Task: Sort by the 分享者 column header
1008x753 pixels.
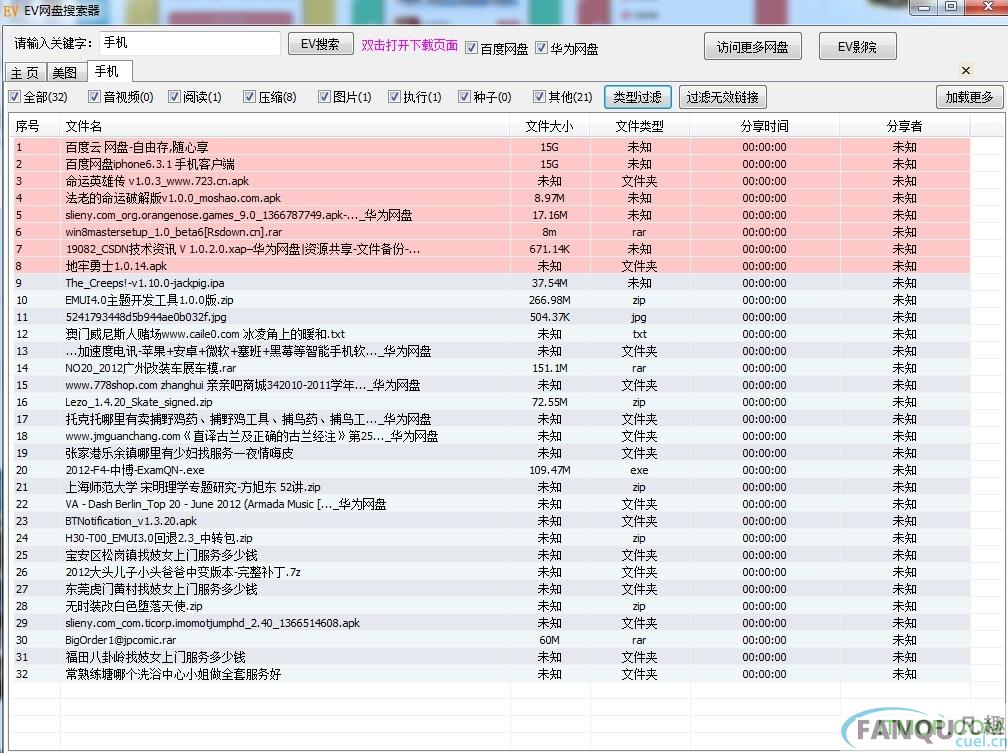Action: click(904, 127)
